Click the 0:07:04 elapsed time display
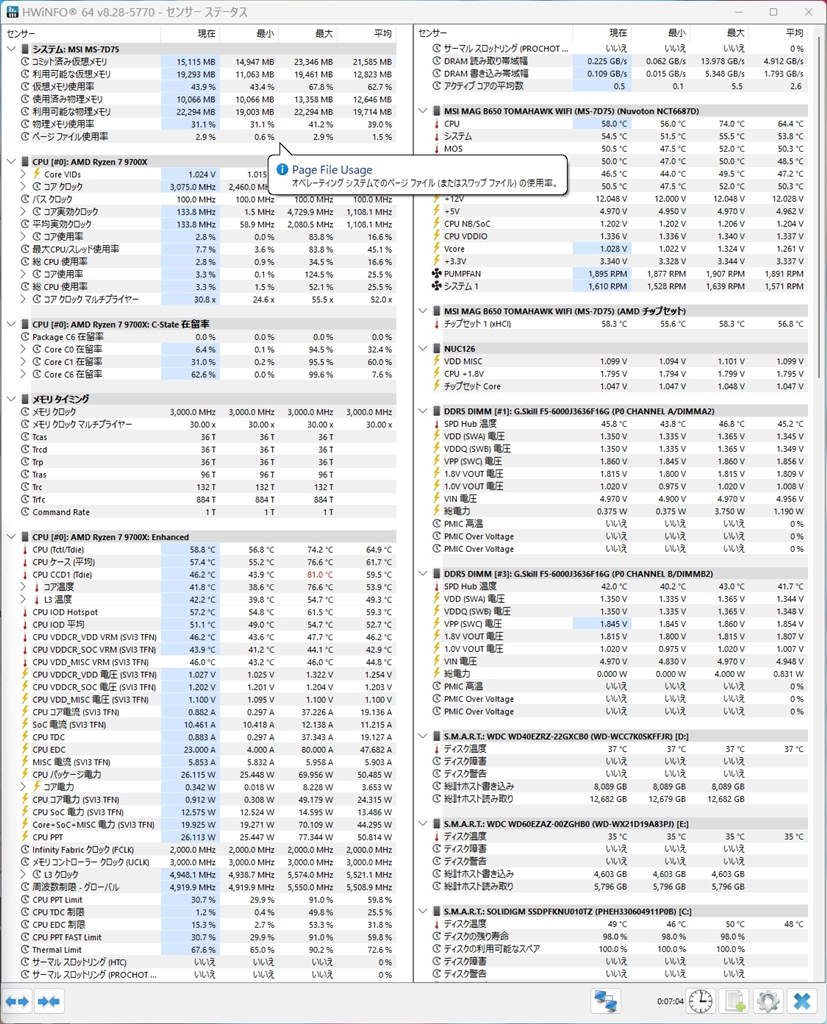 (670, 1001)
